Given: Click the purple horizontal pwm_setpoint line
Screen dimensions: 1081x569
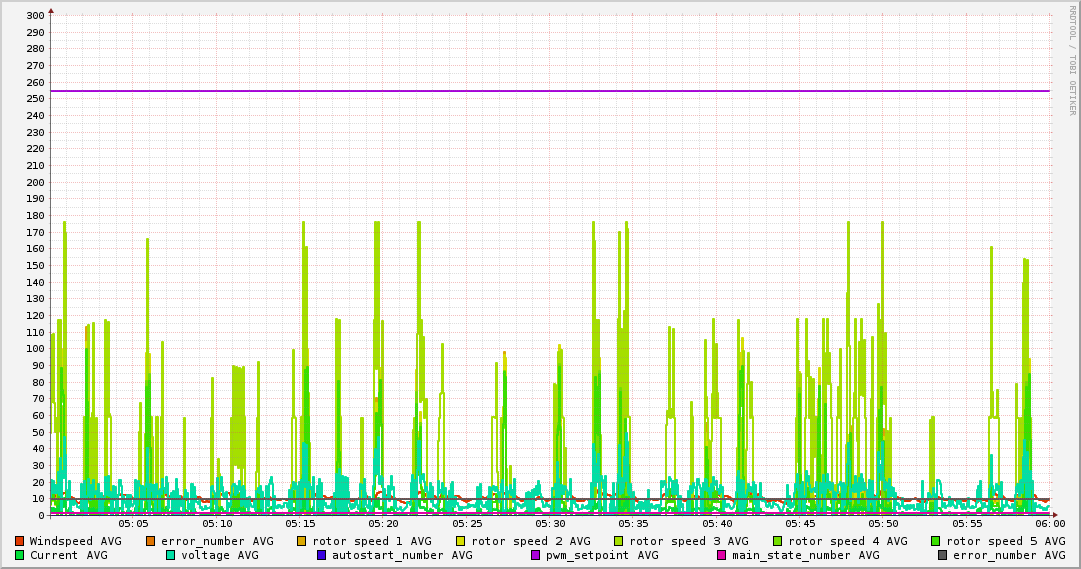Looking at the screenshot, I should (550, 91).
